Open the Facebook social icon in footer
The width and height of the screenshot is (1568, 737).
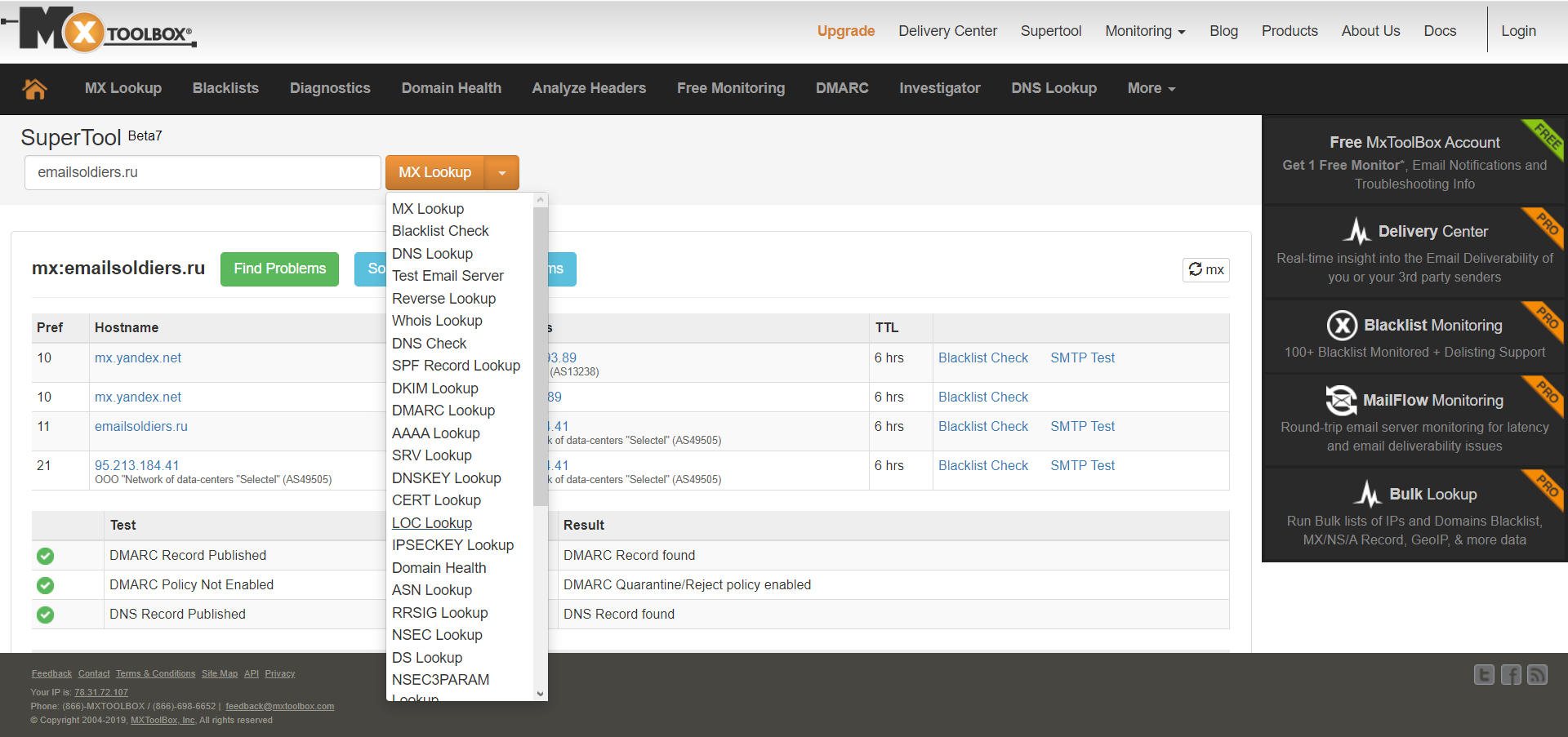[x=1511, y=674]
